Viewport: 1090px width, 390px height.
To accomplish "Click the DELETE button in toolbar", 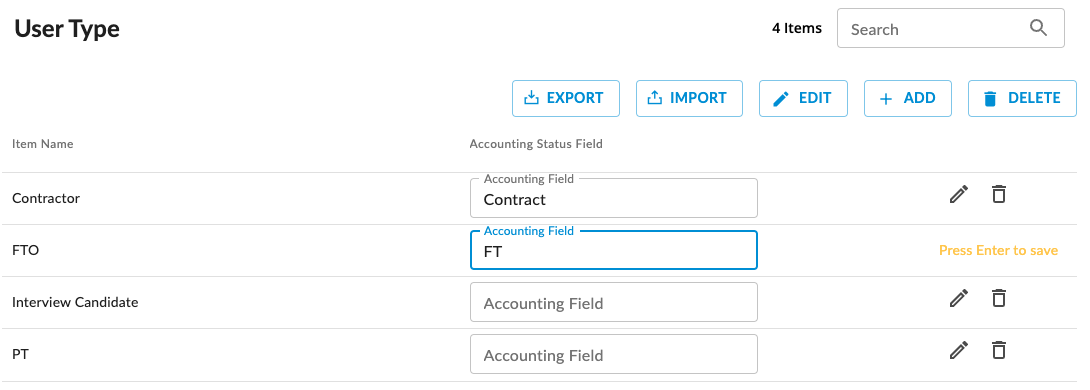I will (1022, 98).
